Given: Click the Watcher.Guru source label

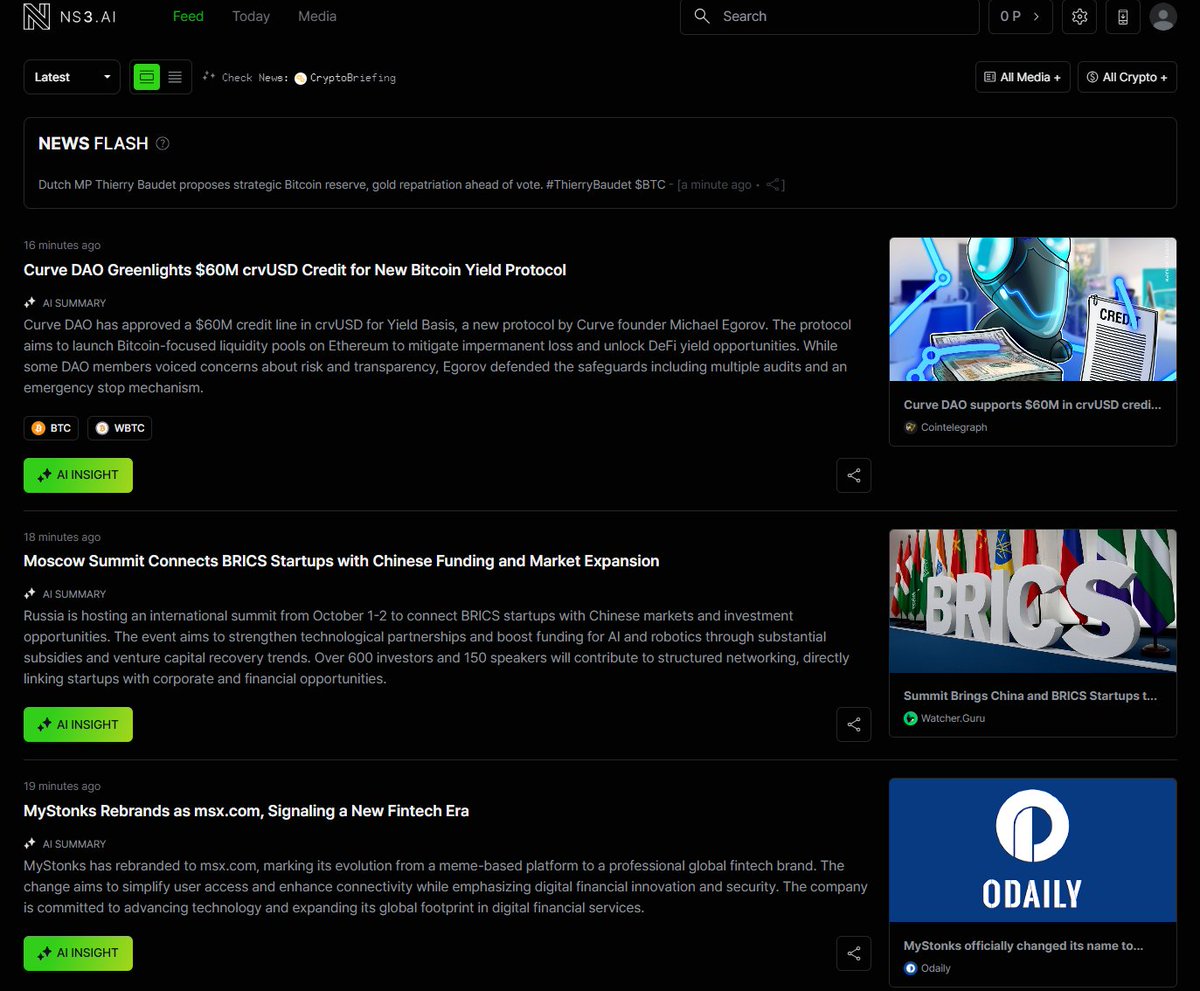Looking at the screenshot, I should 944,718.
